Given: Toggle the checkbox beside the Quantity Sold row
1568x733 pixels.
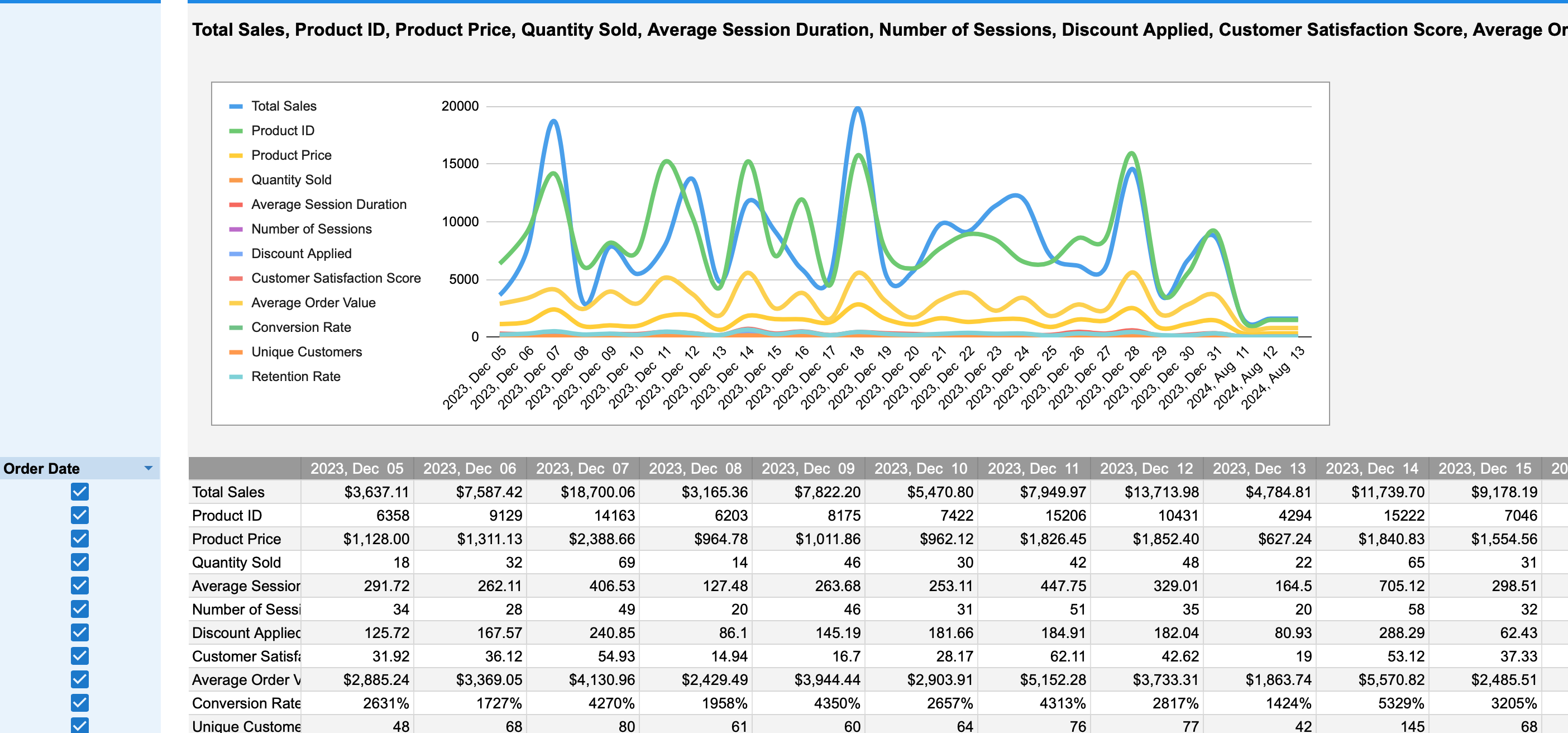Looking at the screenshot, I should pyautogui.click(x=80, y=562).
